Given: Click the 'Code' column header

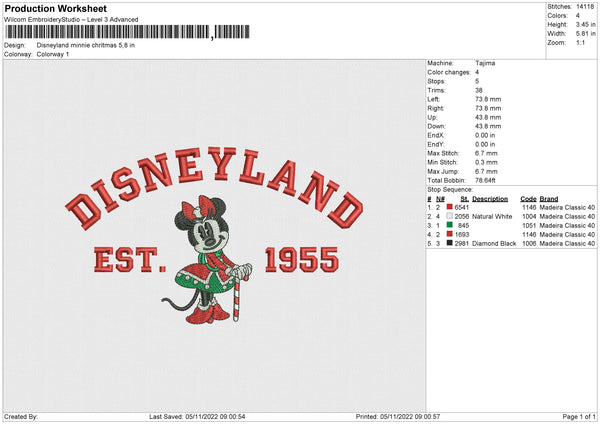Looking at the screenshot, I should (x=528, y=199).
